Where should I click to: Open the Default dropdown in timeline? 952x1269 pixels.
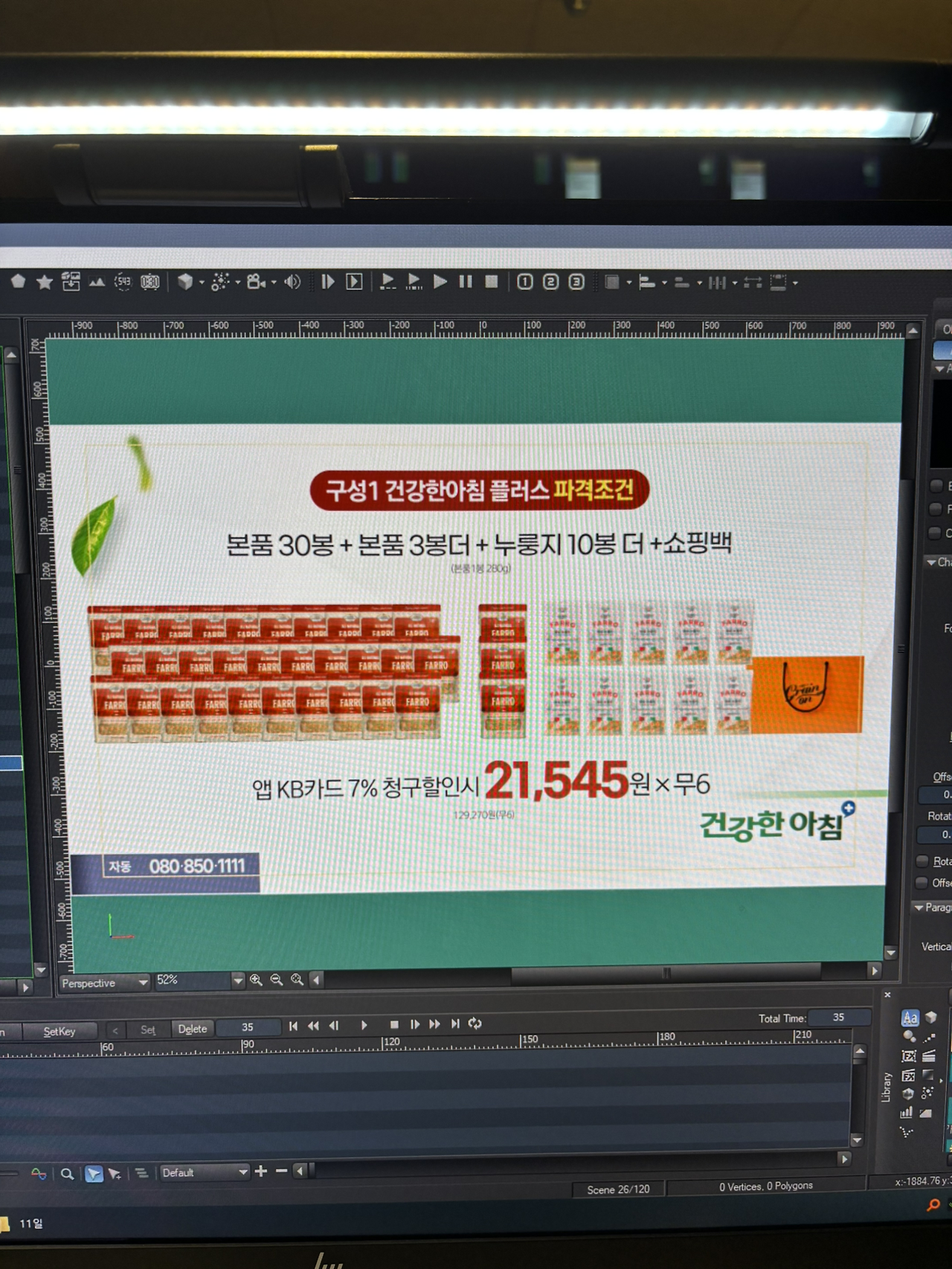click(205, 1172)
